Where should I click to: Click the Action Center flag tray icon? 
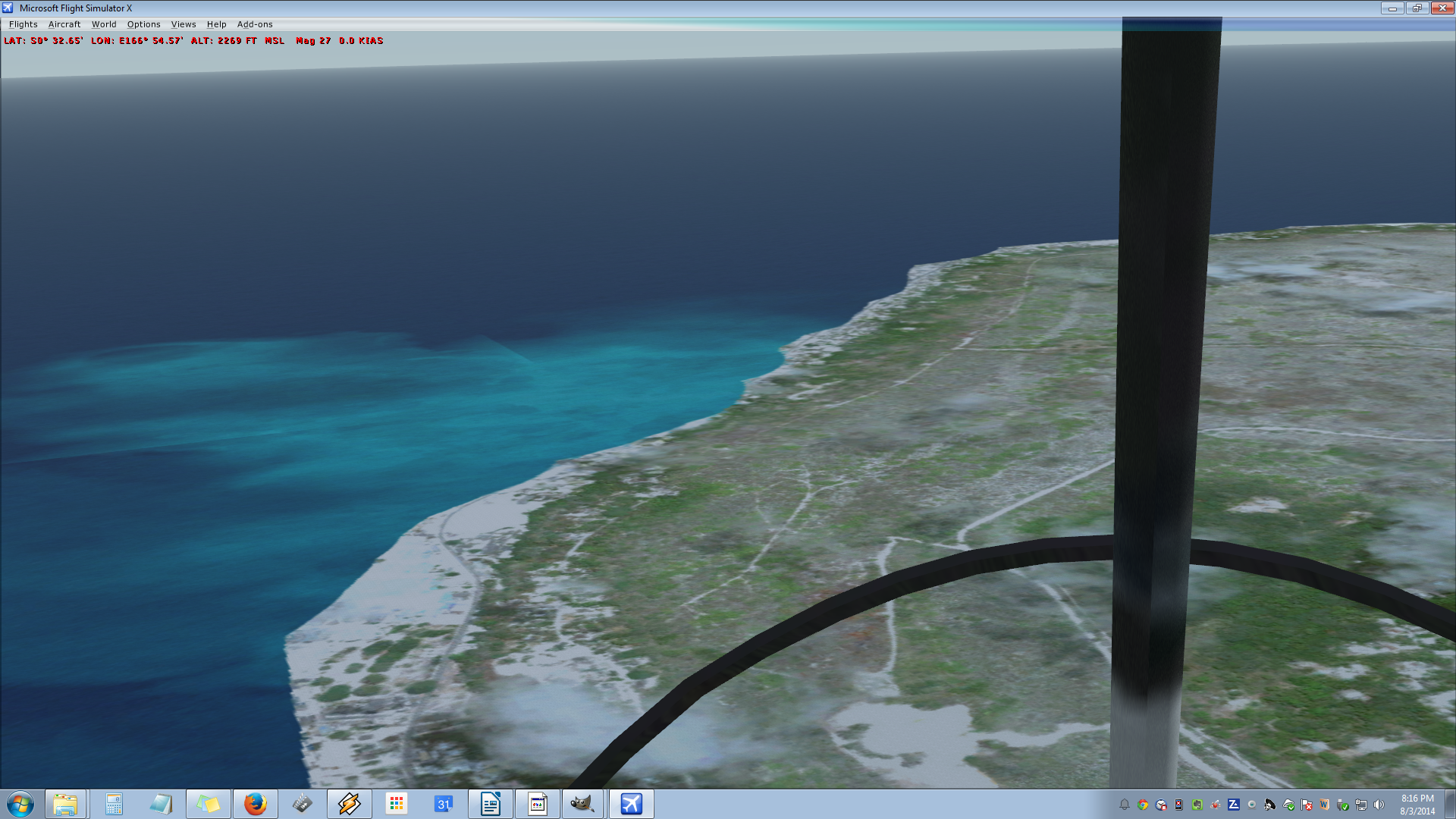tap(1307, 805)
